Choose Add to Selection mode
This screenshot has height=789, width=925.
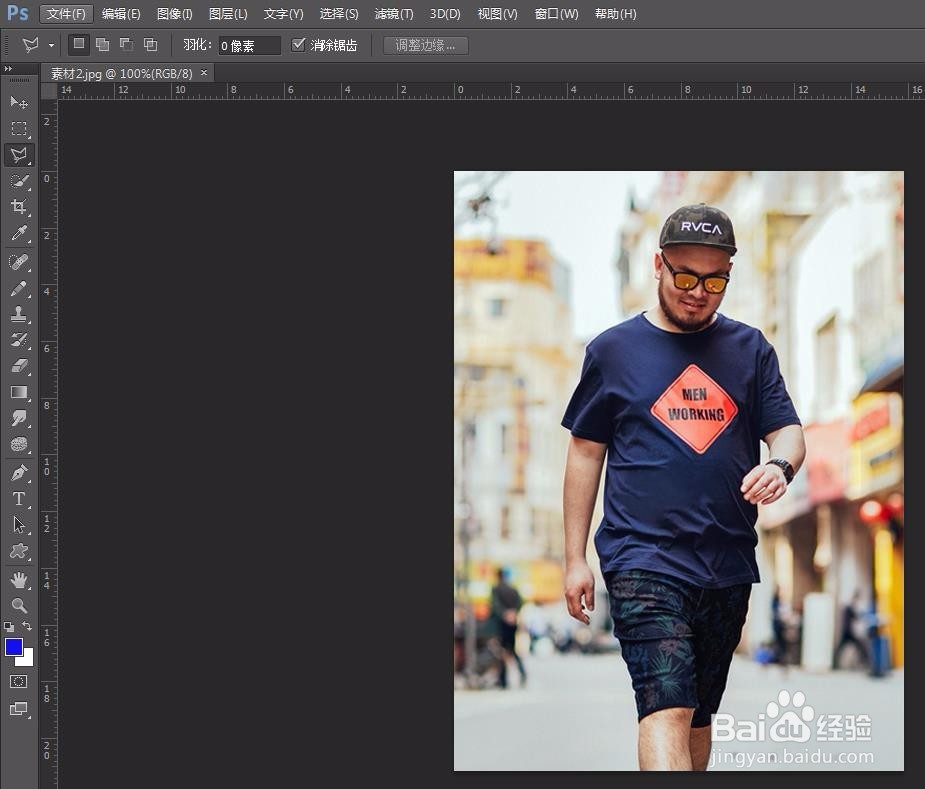pos(102,44)
